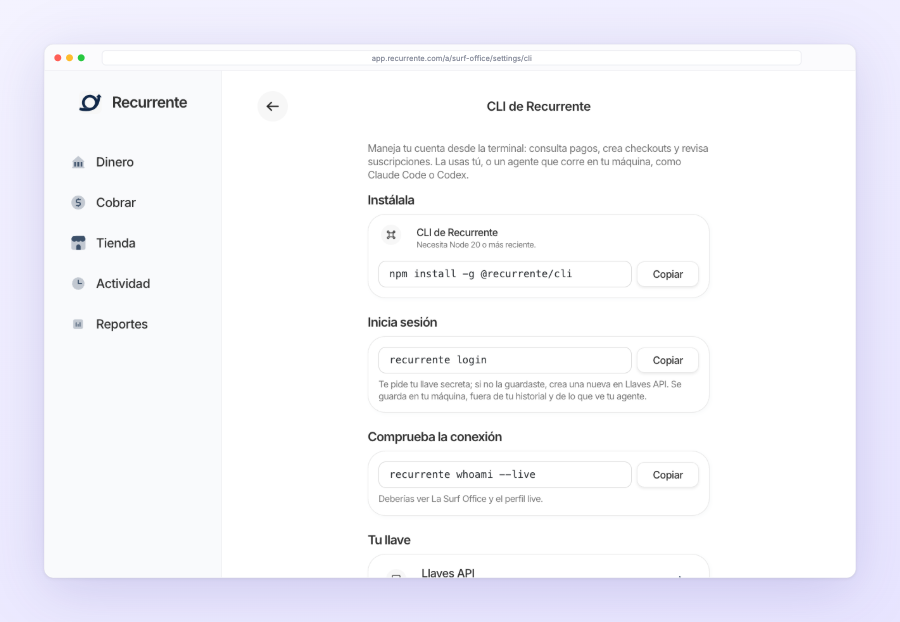Open Dinero via its bank icon
The width and height of the screenshot is (900, 622).
[x=78, y=162]
